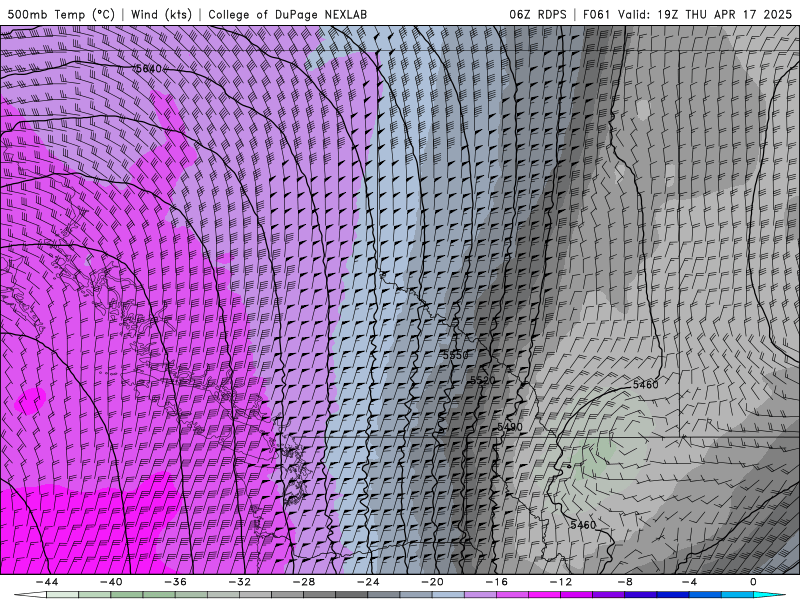Click the "500mb Temp (°C)" title text
Screen dimensions: 800x600
point(61,14)
